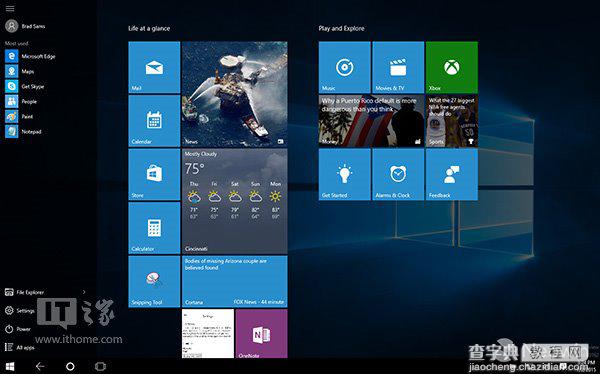The width and height of the screenshot is (600, 374).
Task: Open the Calculator tile
Action: (154, 228)
